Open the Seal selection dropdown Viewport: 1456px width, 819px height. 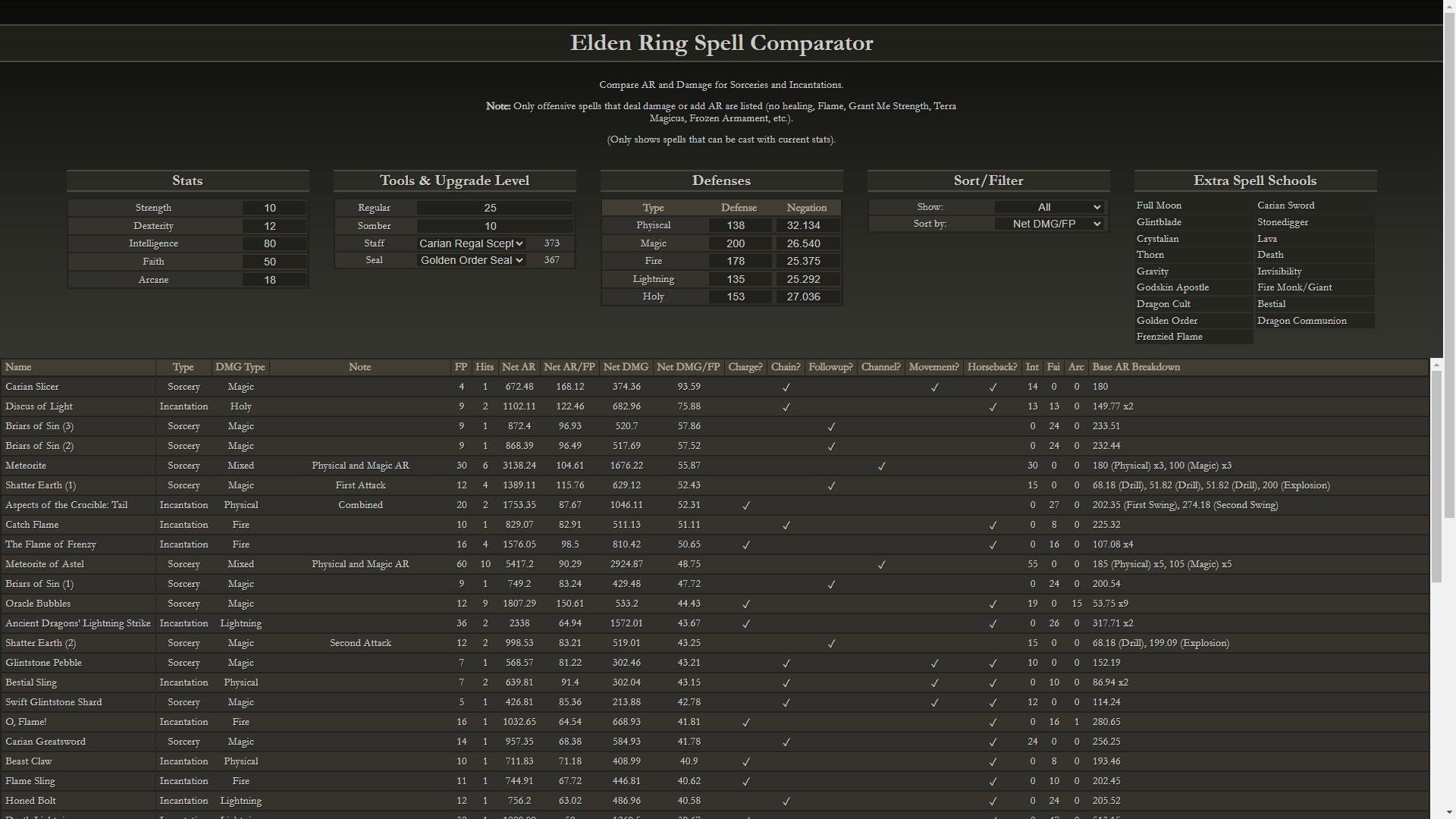471,260
